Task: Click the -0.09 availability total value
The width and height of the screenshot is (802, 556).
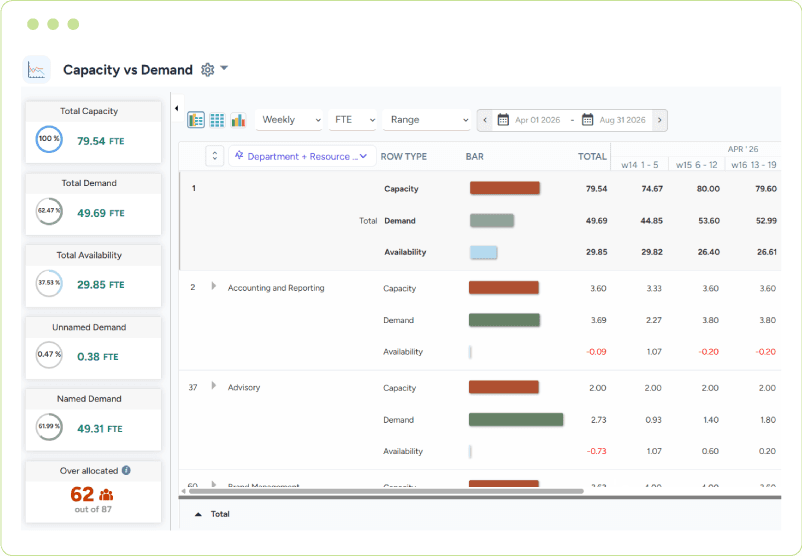Action: click(x=596, y=352)
